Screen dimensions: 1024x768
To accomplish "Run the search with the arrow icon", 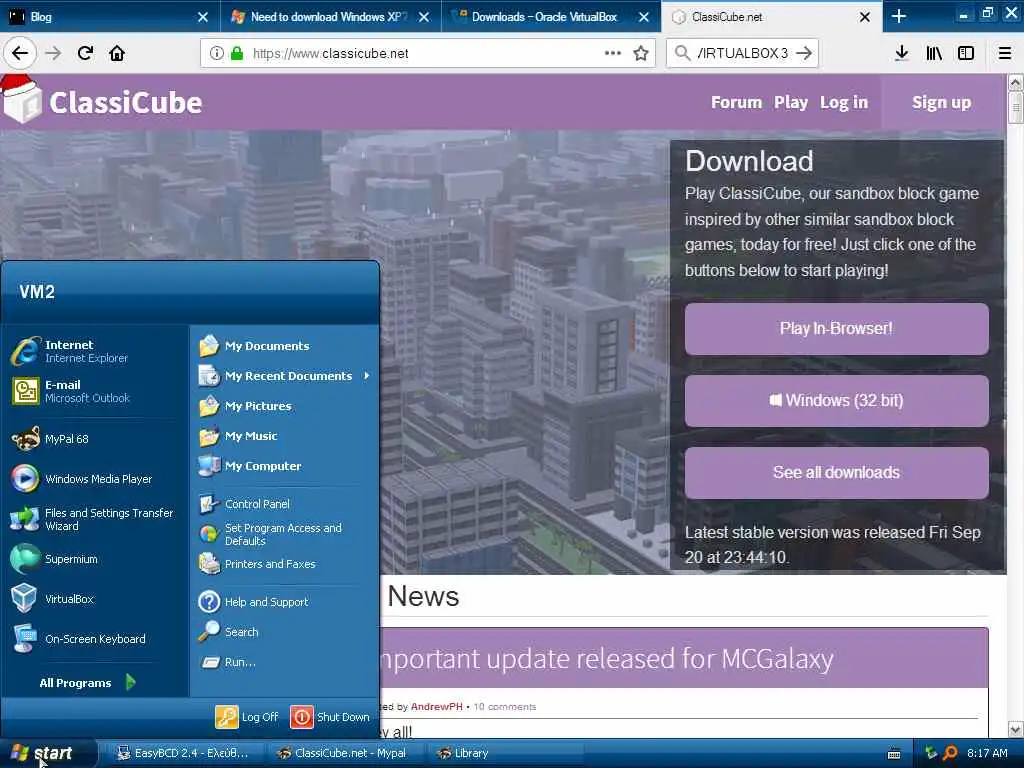I will [805, 53].
